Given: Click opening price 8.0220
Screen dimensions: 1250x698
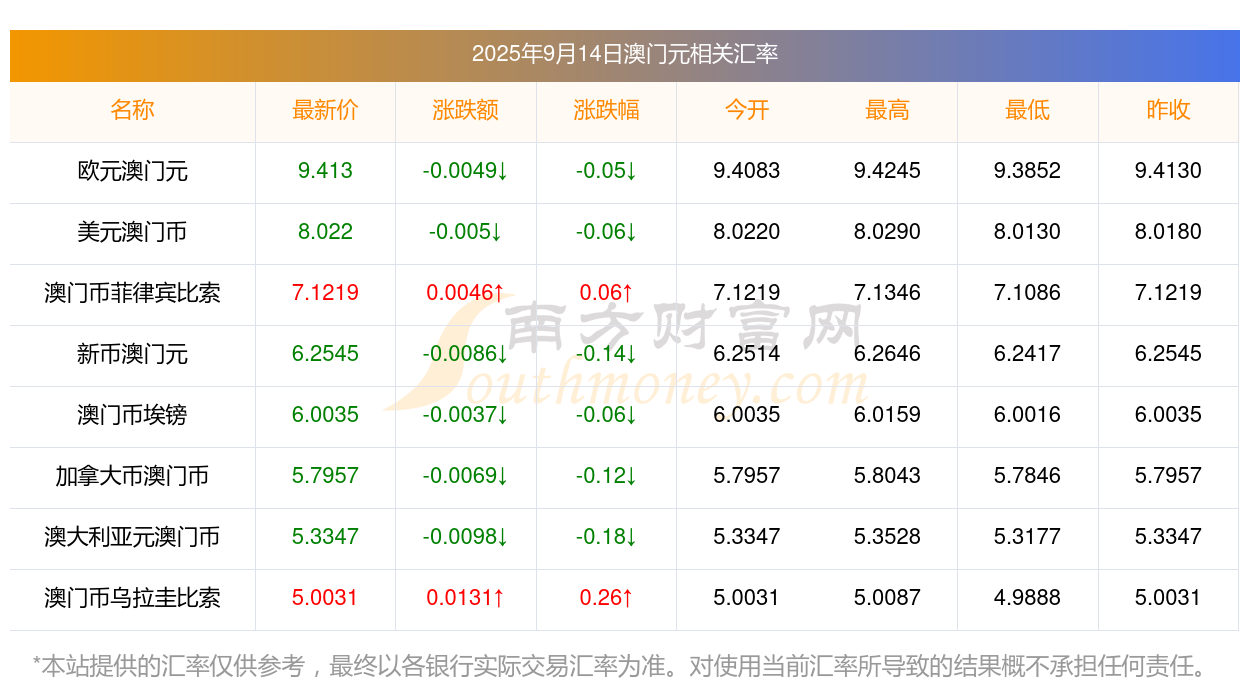Looking at the screenshot, I should 747,232.
